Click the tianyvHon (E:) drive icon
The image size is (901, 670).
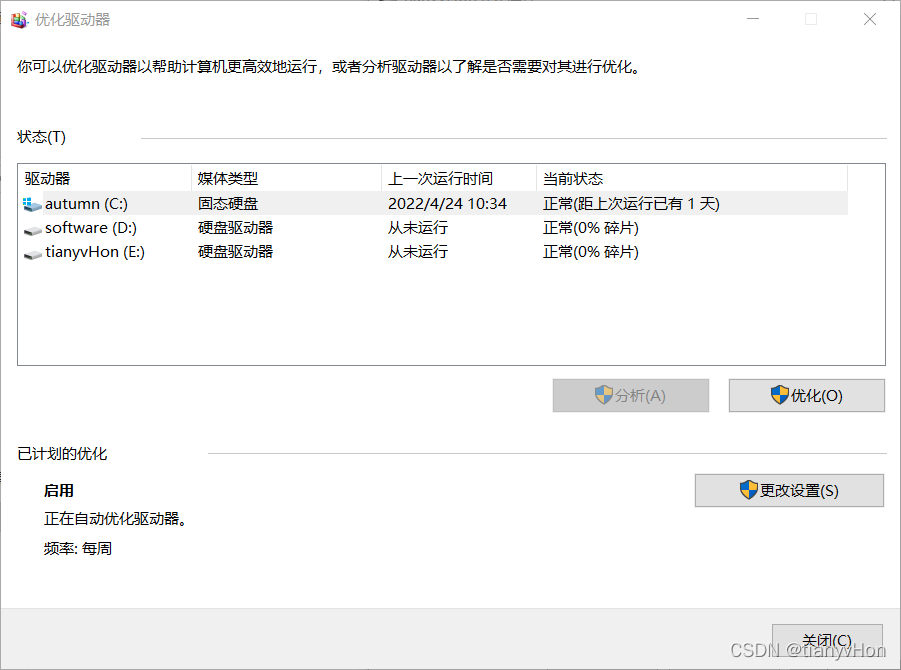32,254
